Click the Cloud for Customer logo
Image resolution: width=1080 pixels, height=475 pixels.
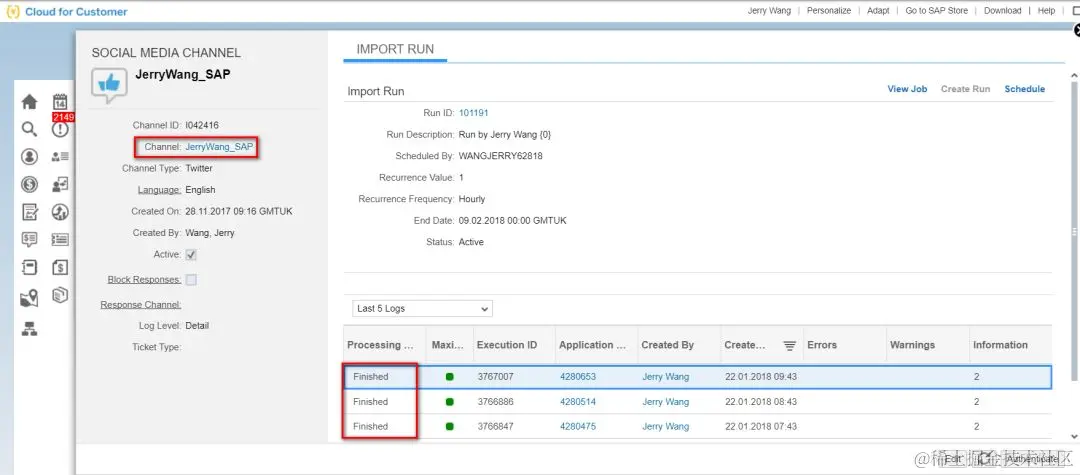pyautogui.click(x=67, y=11)
